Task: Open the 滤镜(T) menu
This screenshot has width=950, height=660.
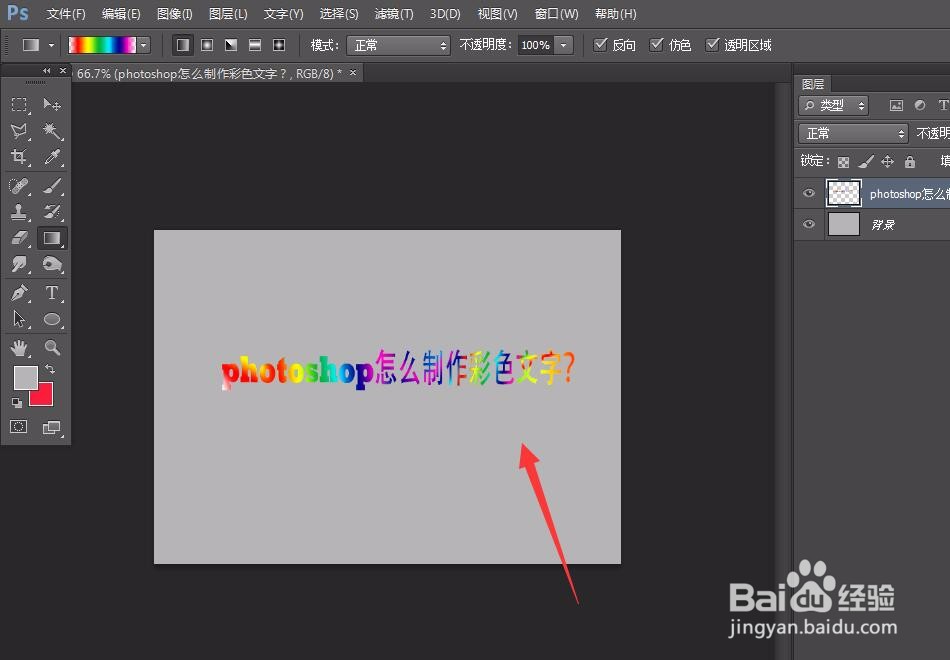Action: point(394,13)
